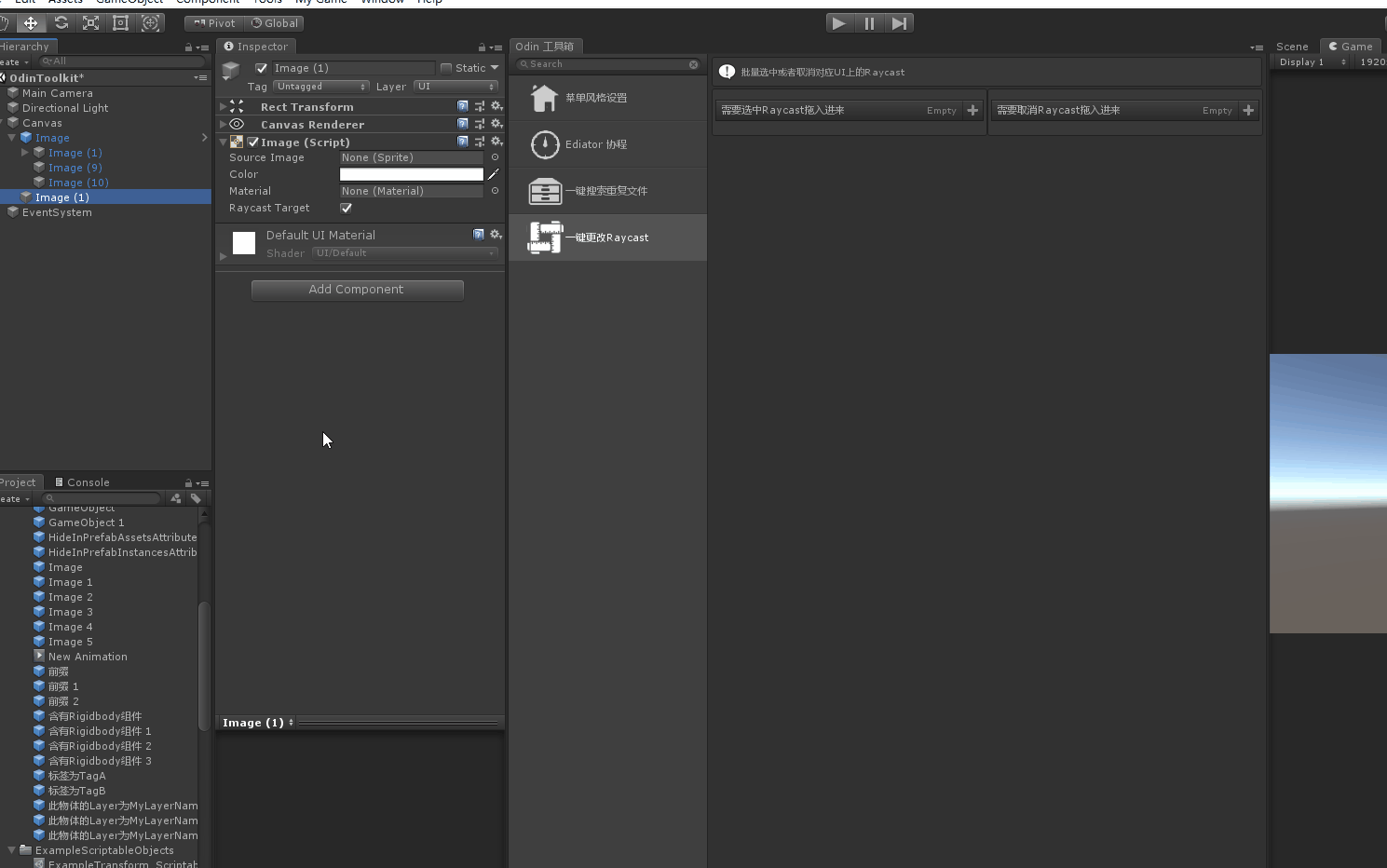Click the color eyedropper icon
This screenshot has height=868, width=1387.
494,174
